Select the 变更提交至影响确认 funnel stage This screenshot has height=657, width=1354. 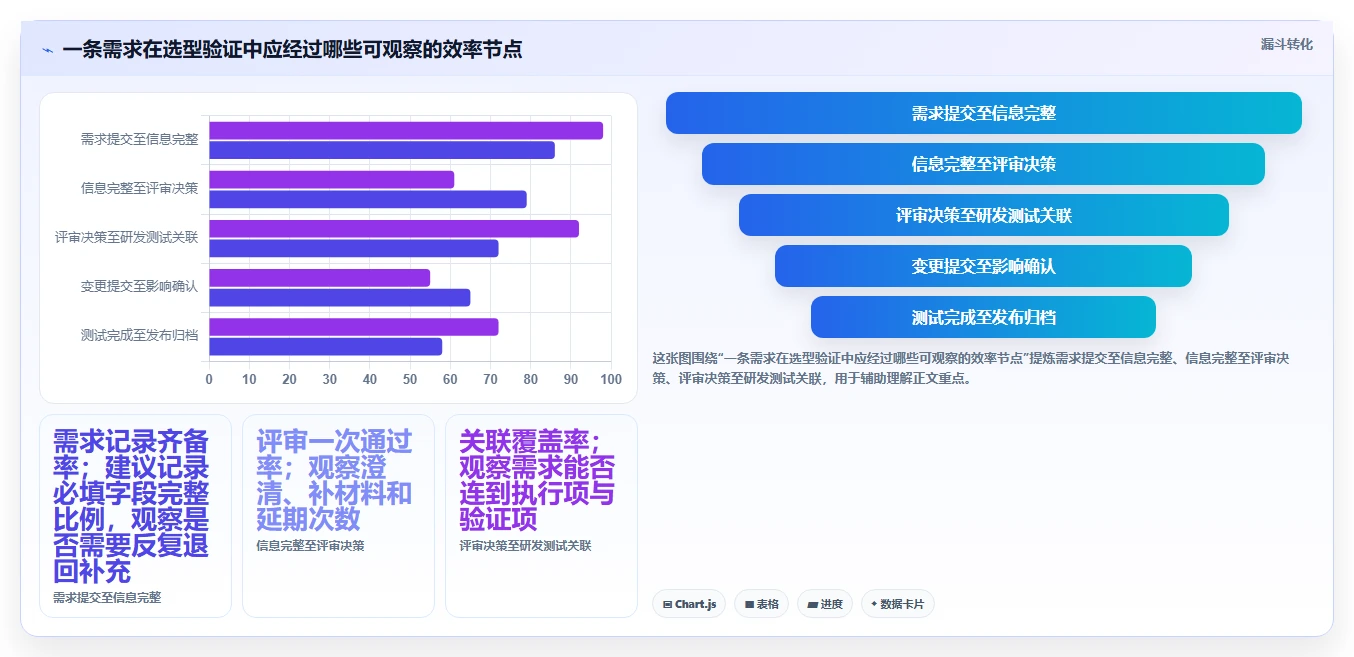[x=984, y=266]
